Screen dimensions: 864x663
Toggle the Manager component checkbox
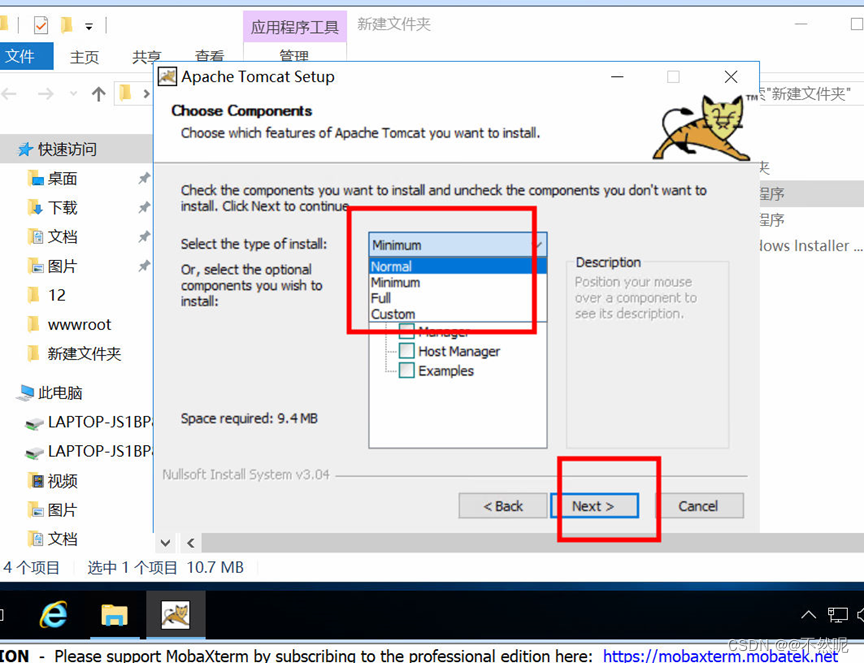(x=407, y=331)
